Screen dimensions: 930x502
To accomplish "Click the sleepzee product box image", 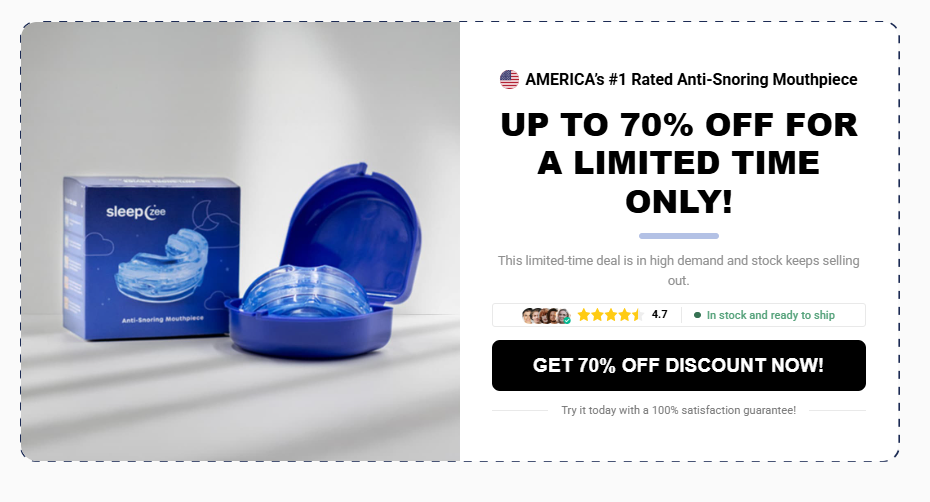I will click(x=151, y=258).
